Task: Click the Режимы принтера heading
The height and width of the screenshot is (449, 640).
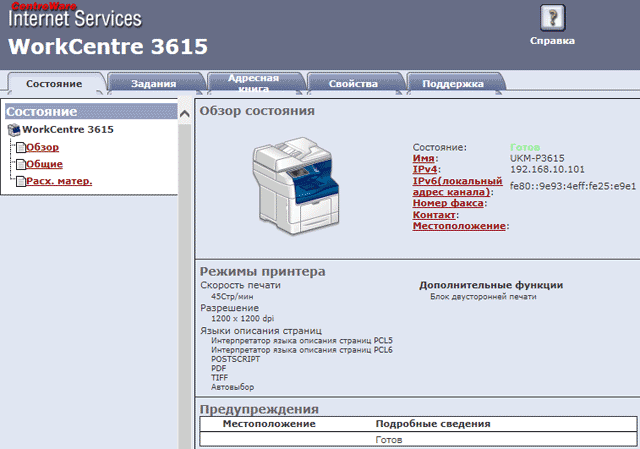Action: [262, 271]
